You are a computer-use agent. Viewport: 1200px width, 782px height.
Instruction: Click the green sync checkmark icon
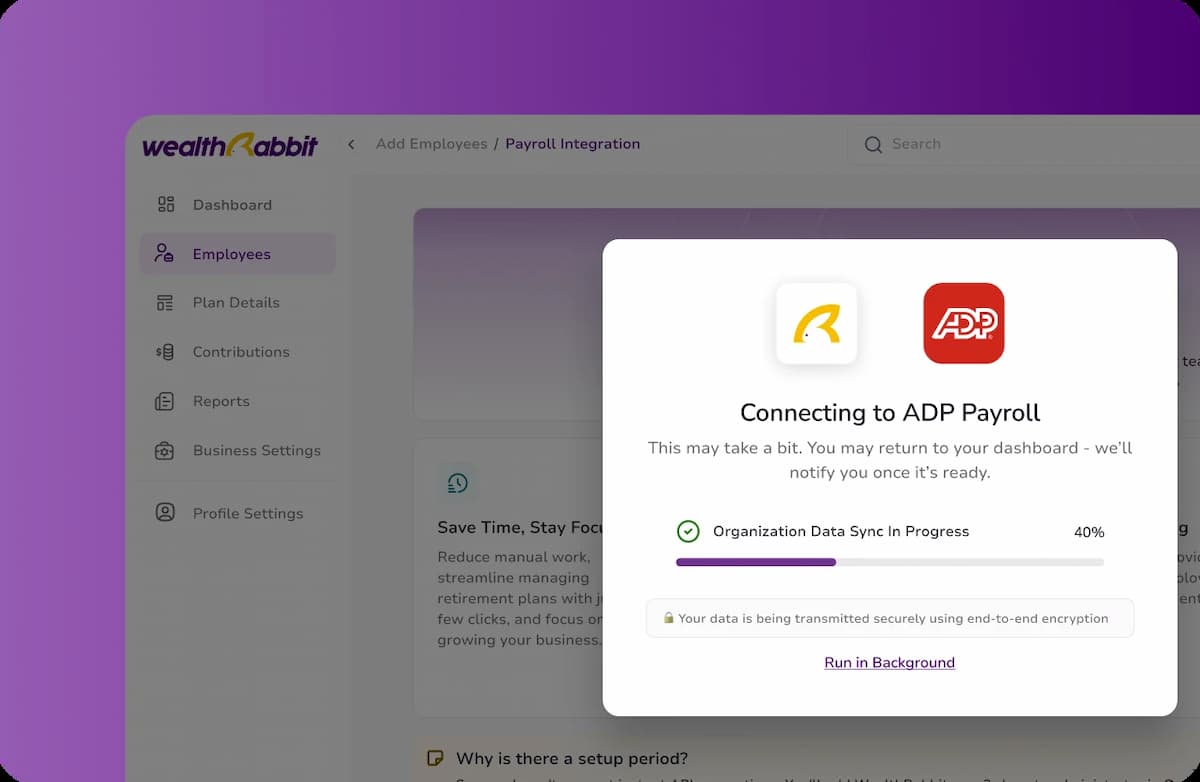(x=688, y=531)
